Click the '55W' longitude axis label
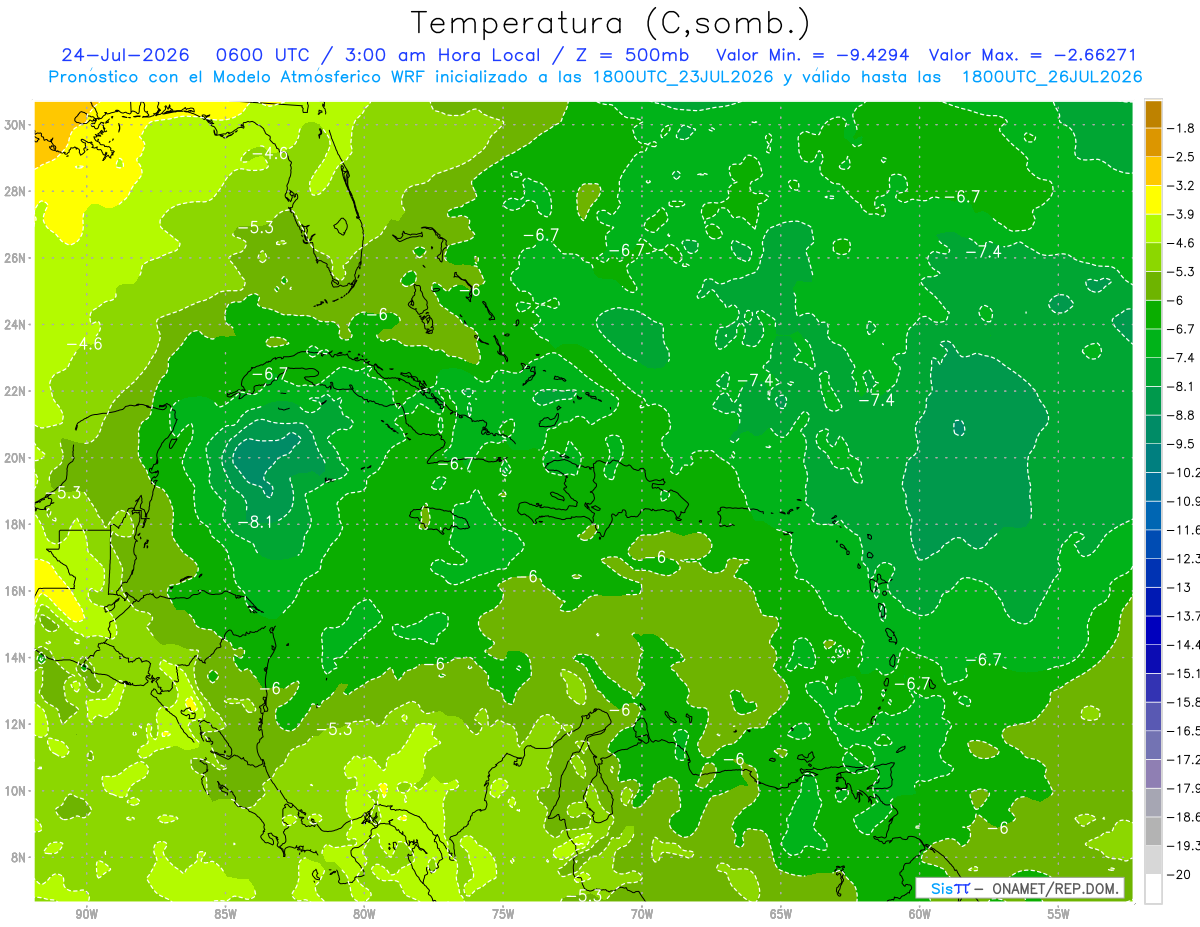This screenshot has height=927, width=1200. 1059,915
